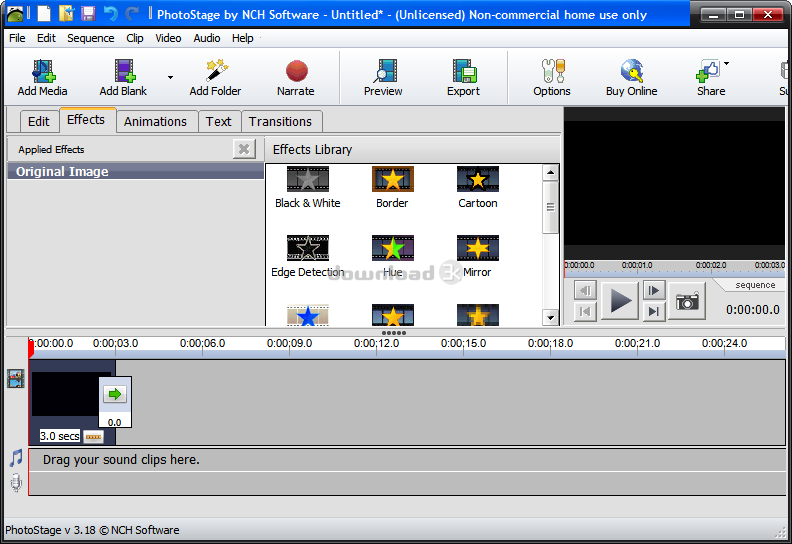Click the Share toolbar button

pyautogui.click(x=710, y=77)
